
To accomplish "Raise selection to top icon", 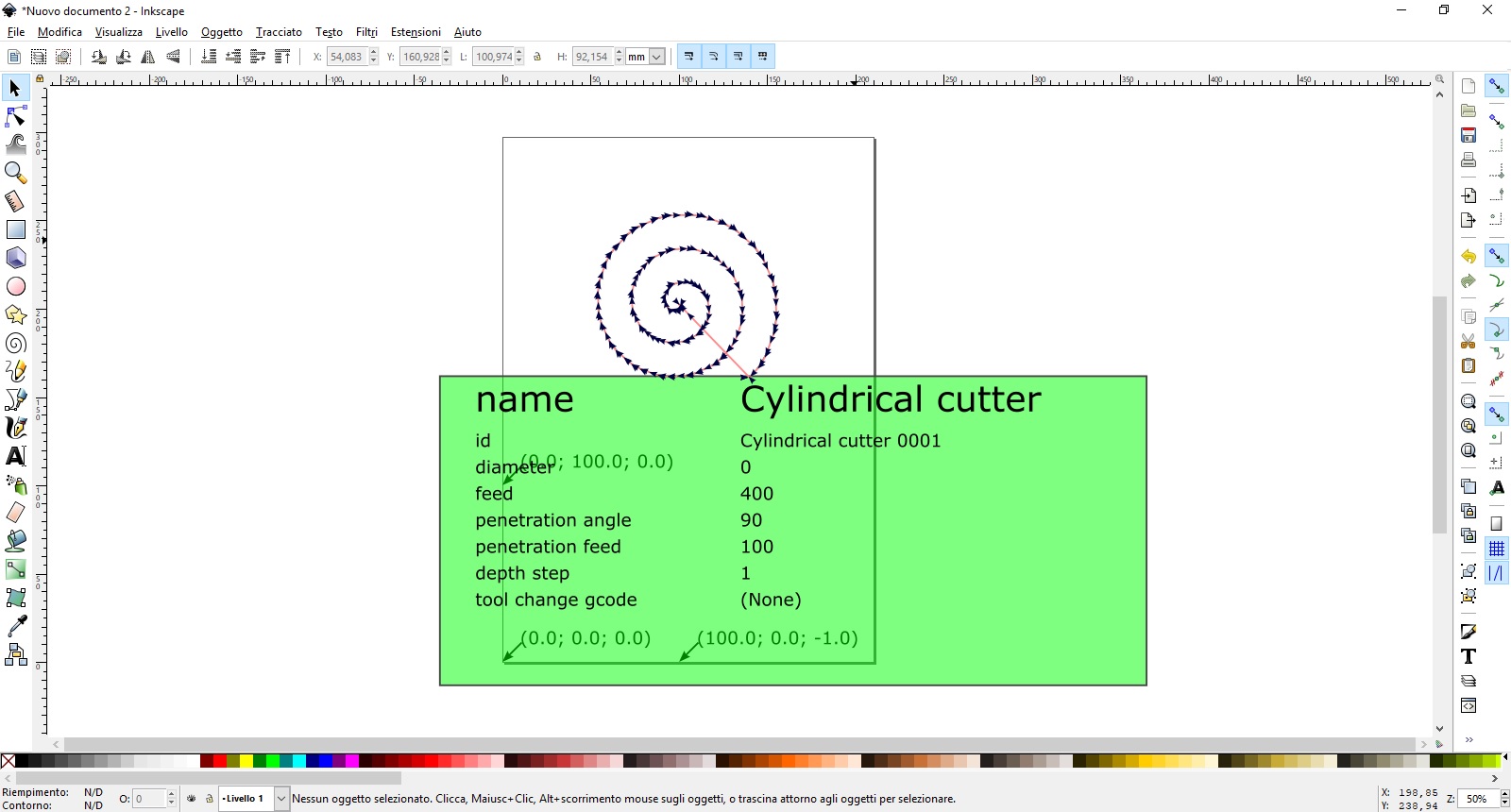I will (x=282, y=57).
